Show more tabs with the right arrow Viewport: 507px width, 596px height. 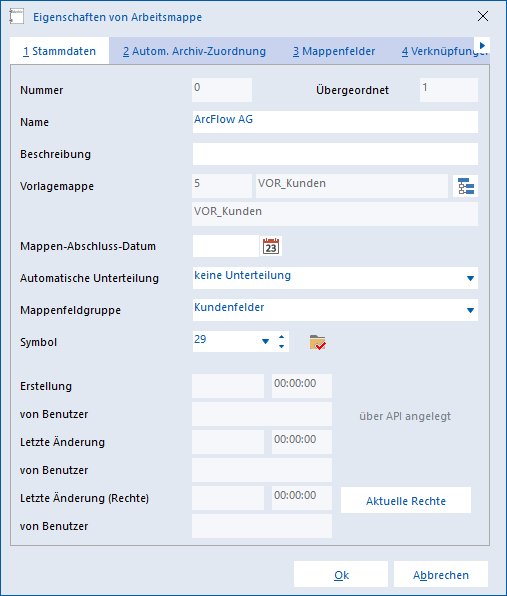482,46
